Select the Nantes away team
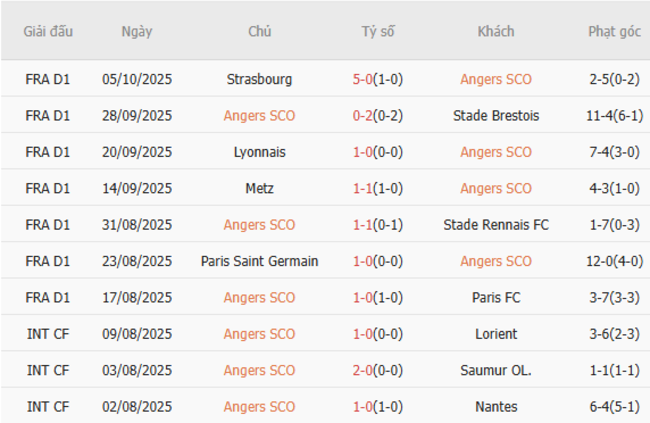650x423 pixels. tap(496, 407)
